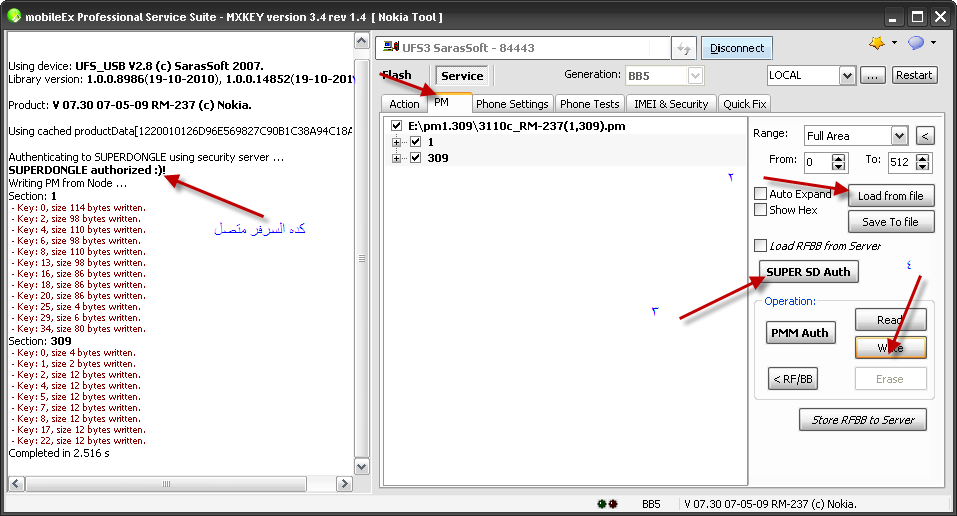Click the log horizontal scrollbar thumb
This screenshot has height=516, width=957.
166,484
